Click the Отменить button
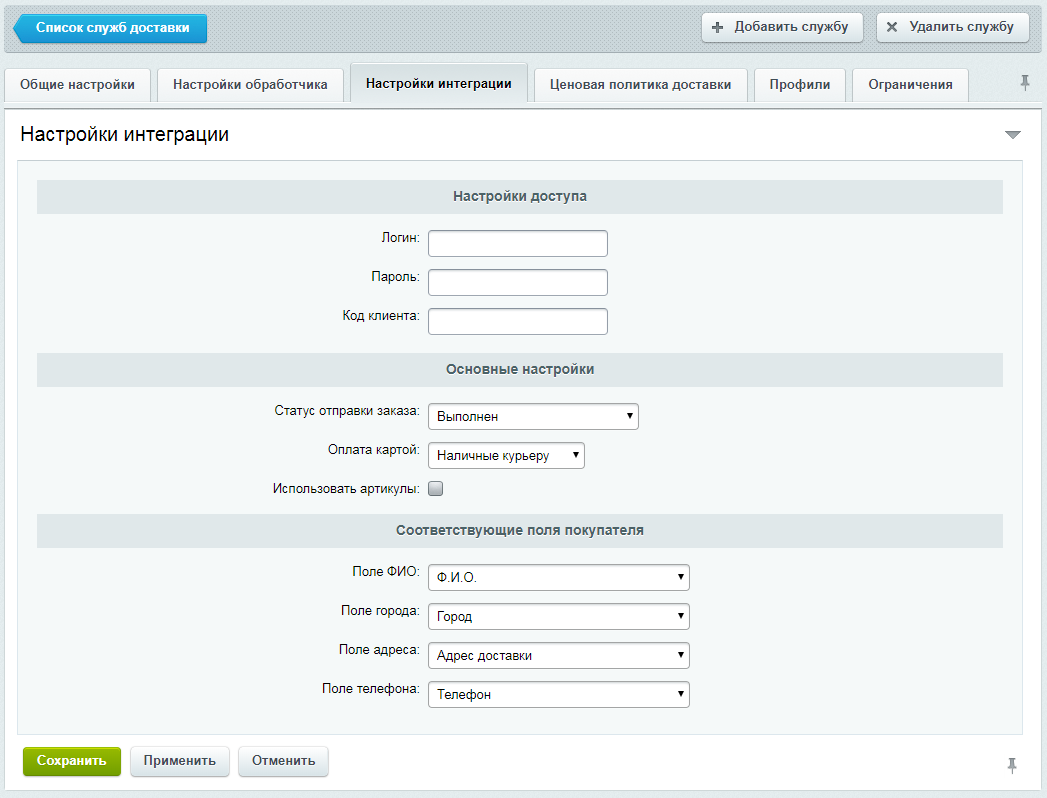Image resolution: width=1047 pixels, height=798 pixels. point(283,761)
